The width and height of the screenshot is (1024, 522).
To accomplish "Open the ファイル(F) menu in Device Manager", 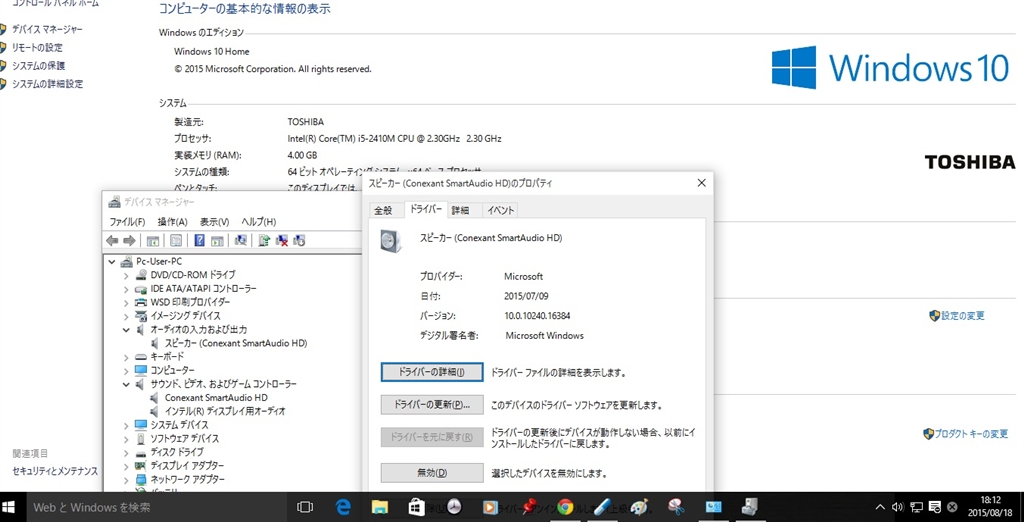I will click(127, 221).
